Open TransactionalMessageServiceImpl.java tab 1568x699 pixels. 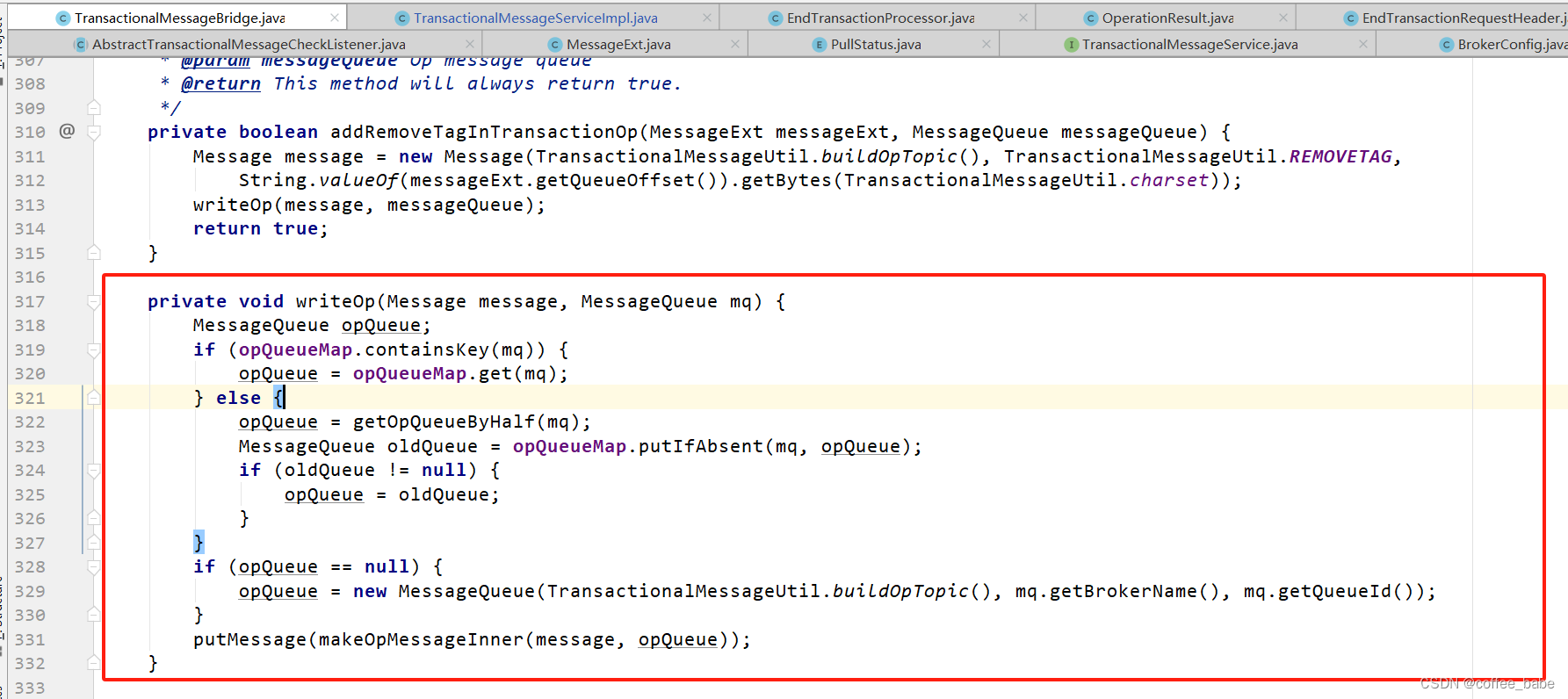tap(535, 18)
